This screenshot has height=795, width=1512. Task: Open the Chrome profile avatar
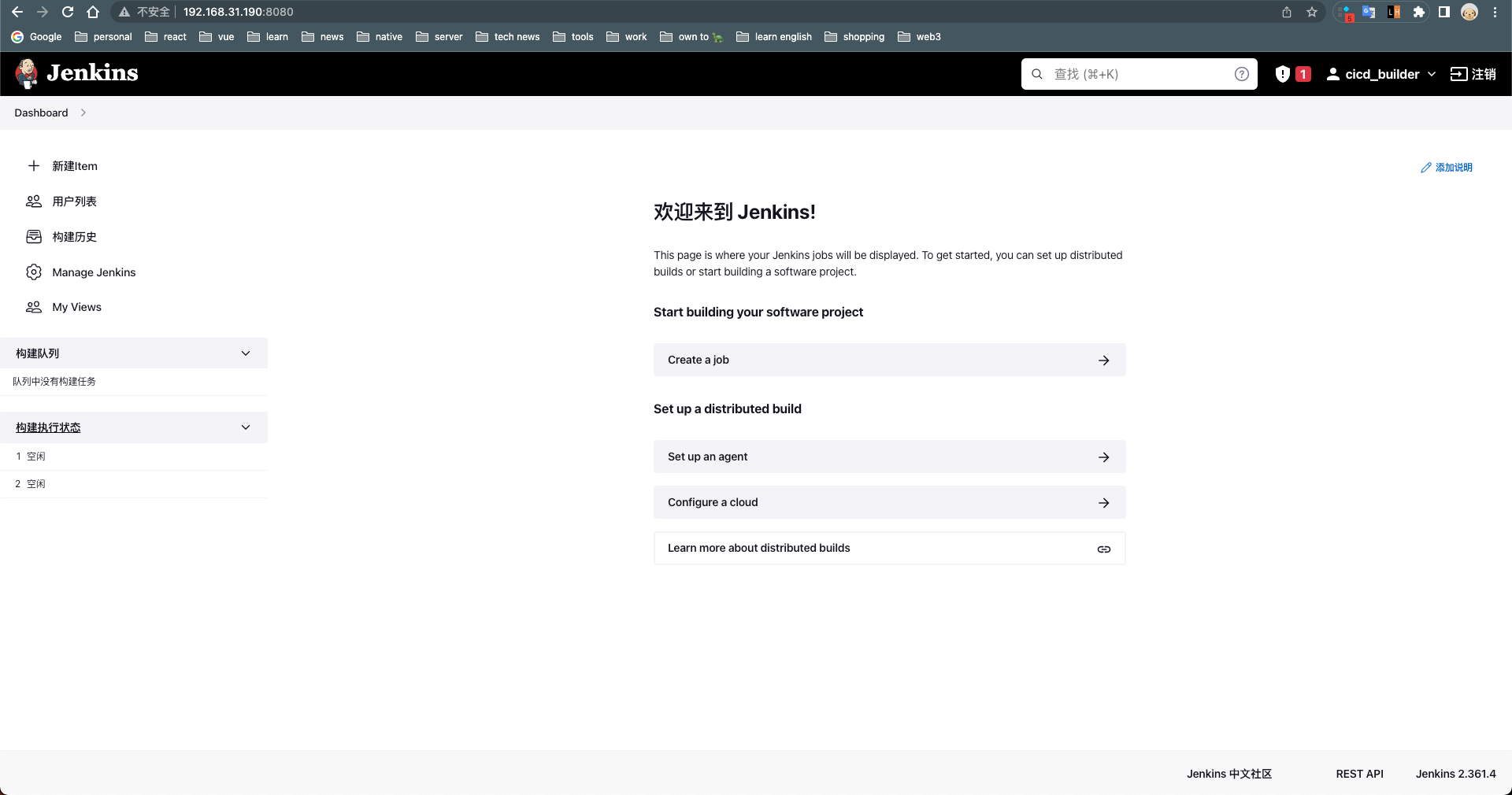click(1469, 12)
